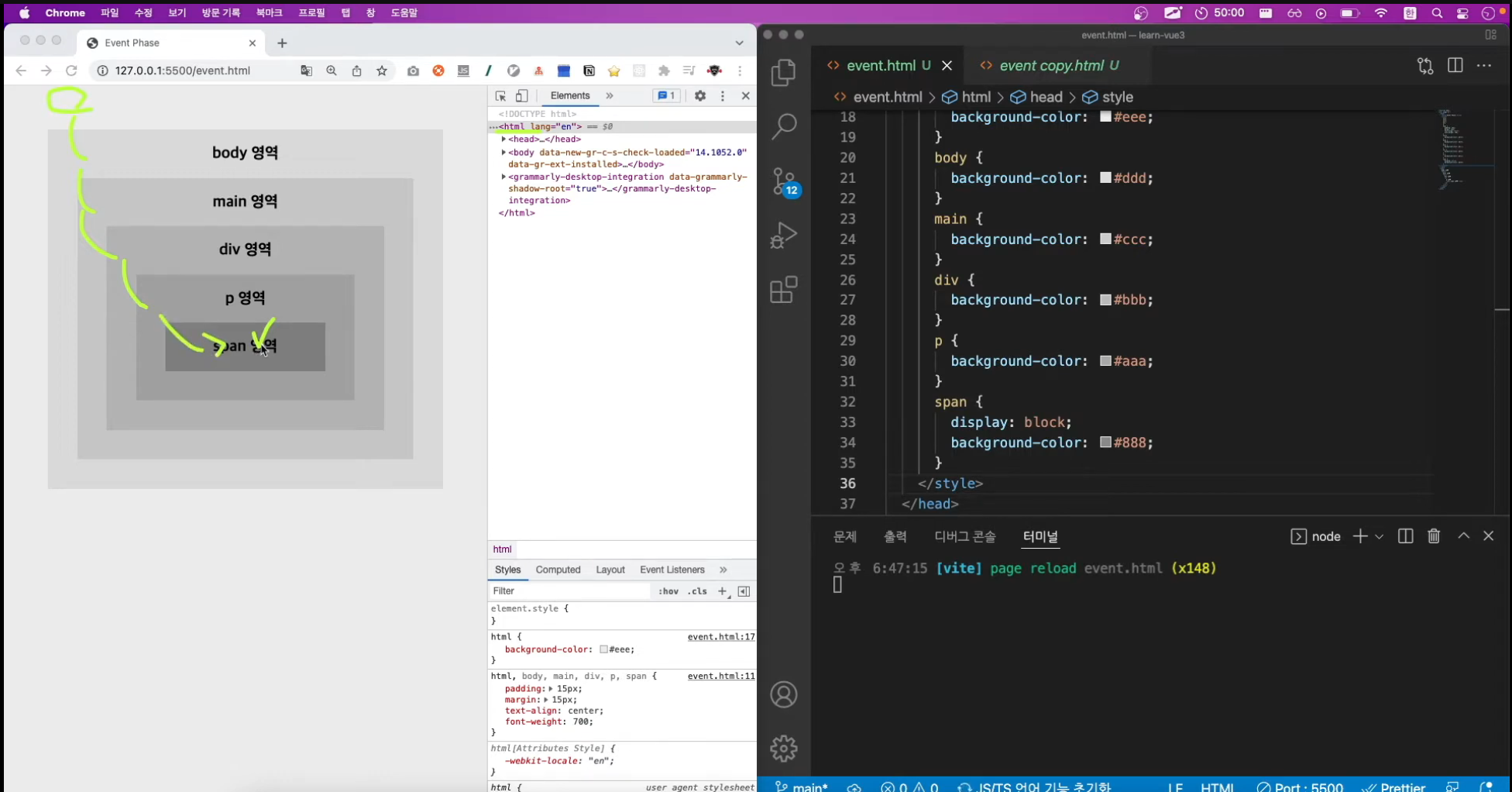Split the terminal panel
1512x792 pixels.
(x=1406, y=536)
